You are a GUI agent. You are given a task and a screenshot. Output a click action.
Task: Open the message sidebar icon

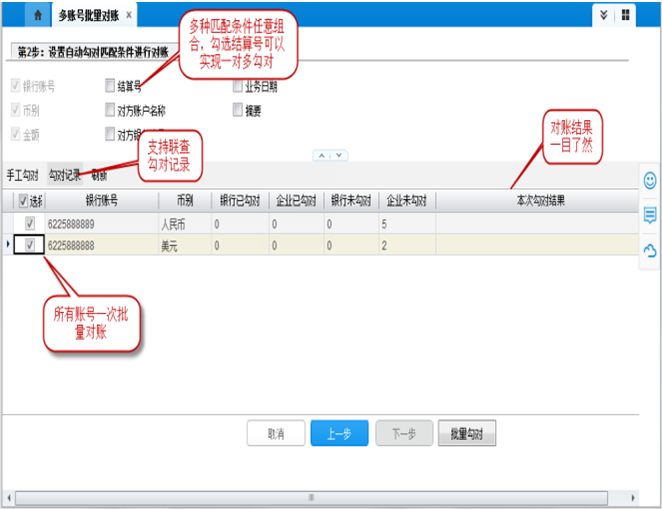click(x=650, y=215)
